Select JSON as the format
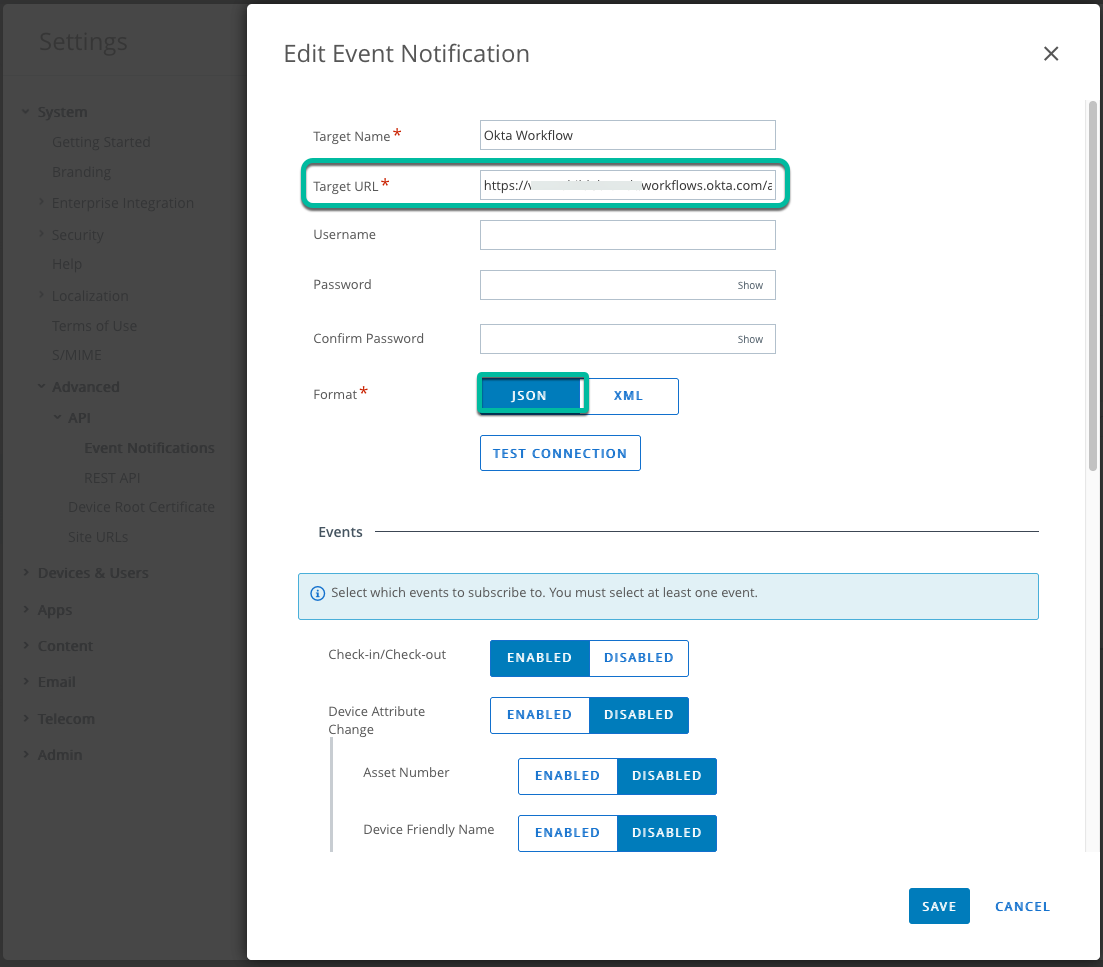The image size is (1103, 967). [529, 396]
